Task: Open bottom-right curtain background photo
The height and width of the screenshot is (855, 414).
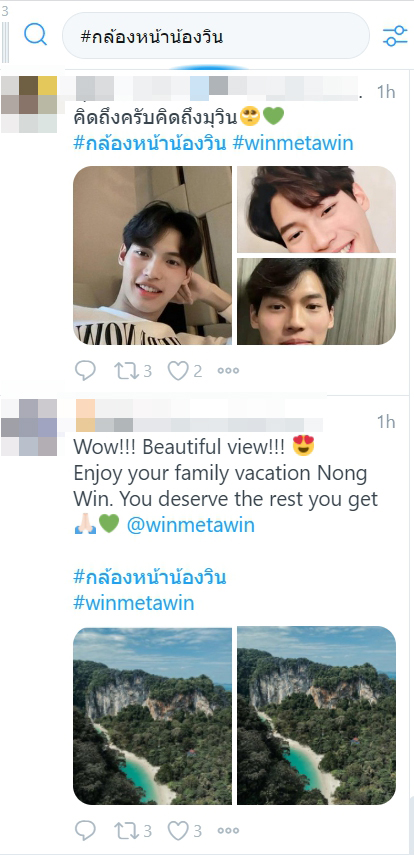Action: tap(316, 302)
